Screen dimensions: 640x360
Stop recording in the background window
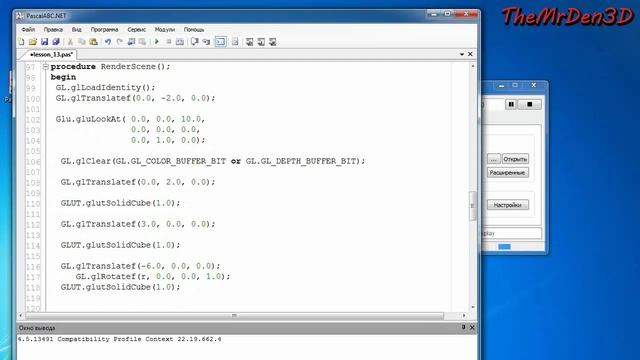(x=529, y=104)
